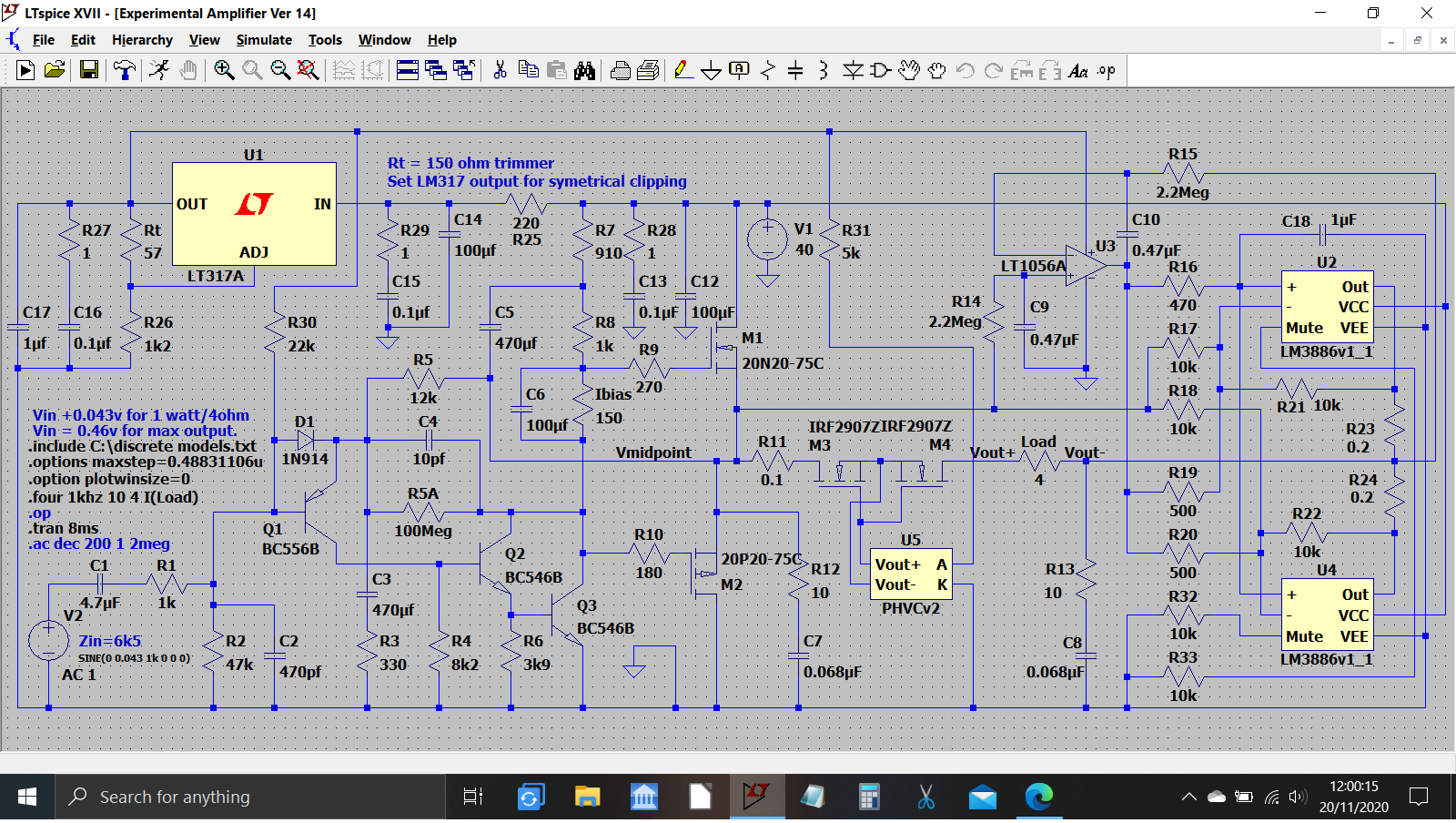Viewport: 1456px width, 823px height.
Task: Select the V1 40 volt source symbol
Action: coord(767,239)
